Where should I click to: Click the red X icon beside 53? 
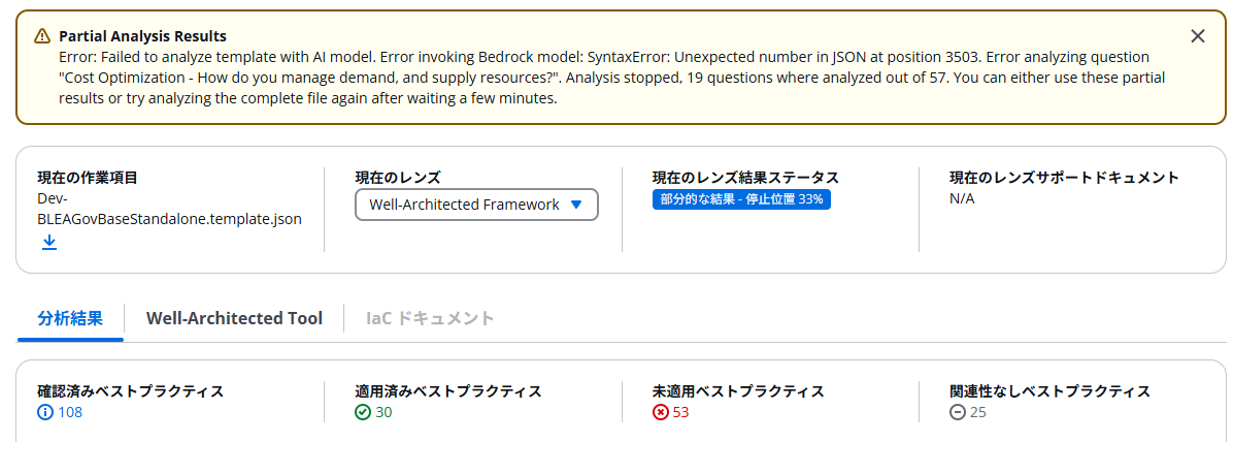click(x=660, y=412)
